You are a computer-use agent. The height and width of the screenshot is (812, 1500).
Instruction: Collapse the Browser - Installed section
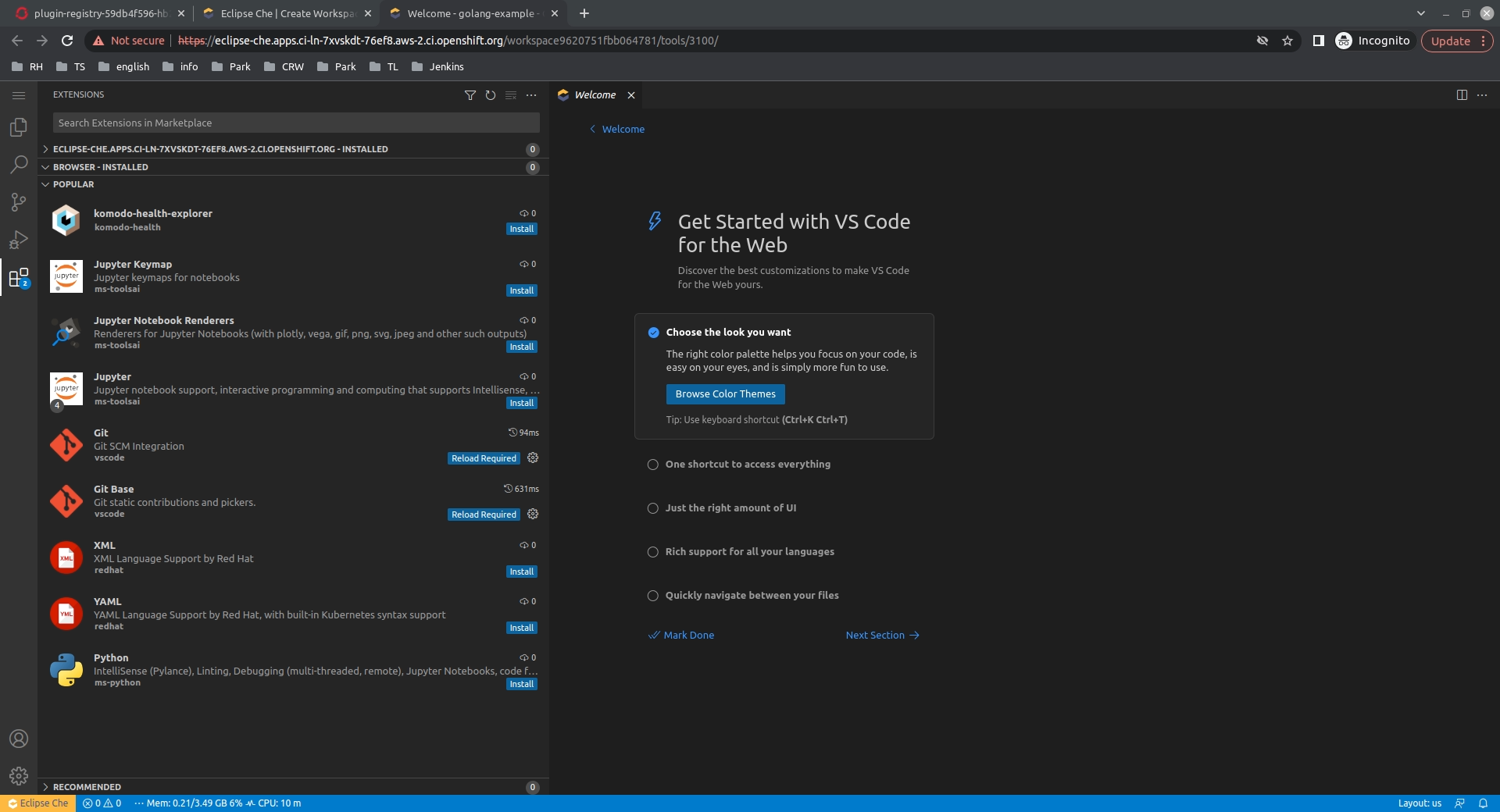pyautogui.click(x=293, y=167)
